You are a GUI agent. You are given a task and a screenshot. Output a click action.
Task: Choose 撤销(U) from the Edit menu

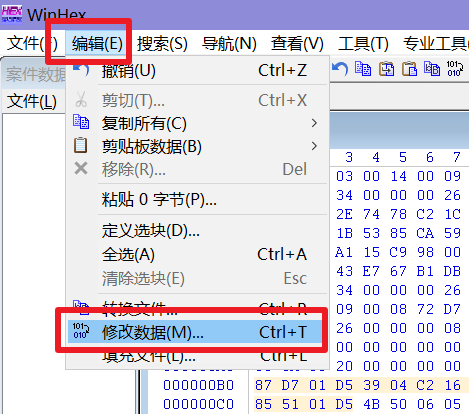point(197,71)
